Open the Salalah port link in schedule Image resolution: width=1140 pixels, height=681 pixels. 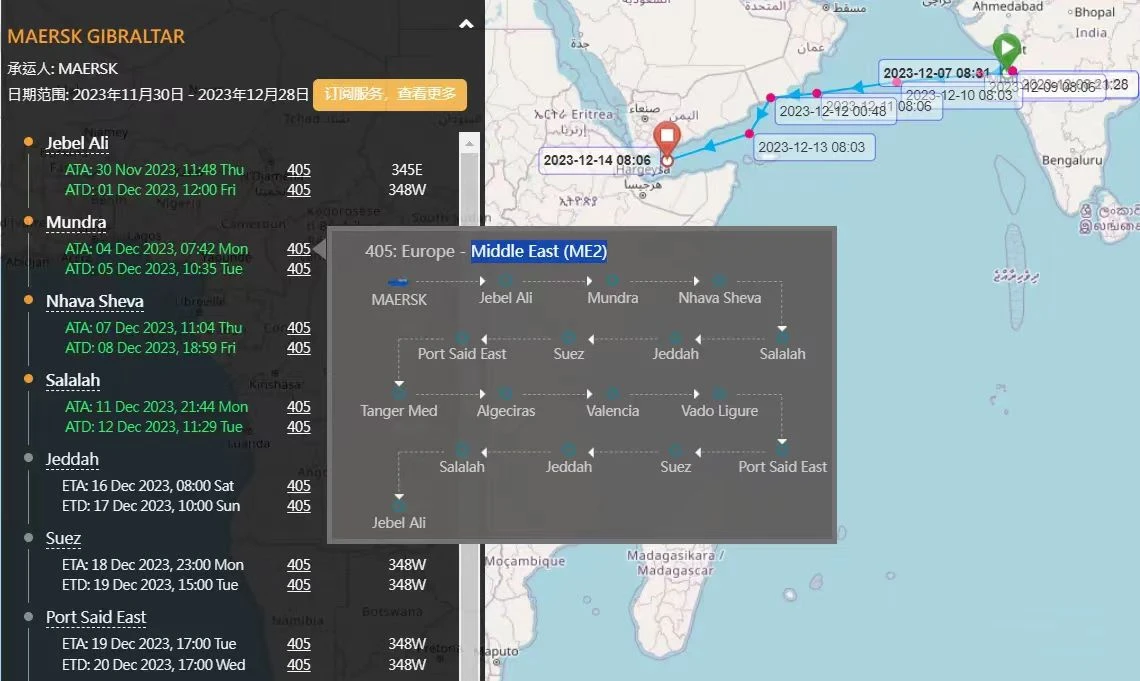pos(73,381)
